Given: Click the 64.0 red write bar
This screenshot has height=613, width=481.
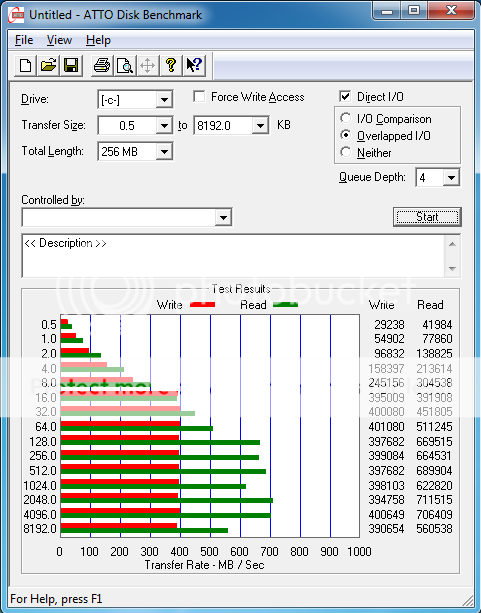Looking at the screenshot, I should [120, 423].
